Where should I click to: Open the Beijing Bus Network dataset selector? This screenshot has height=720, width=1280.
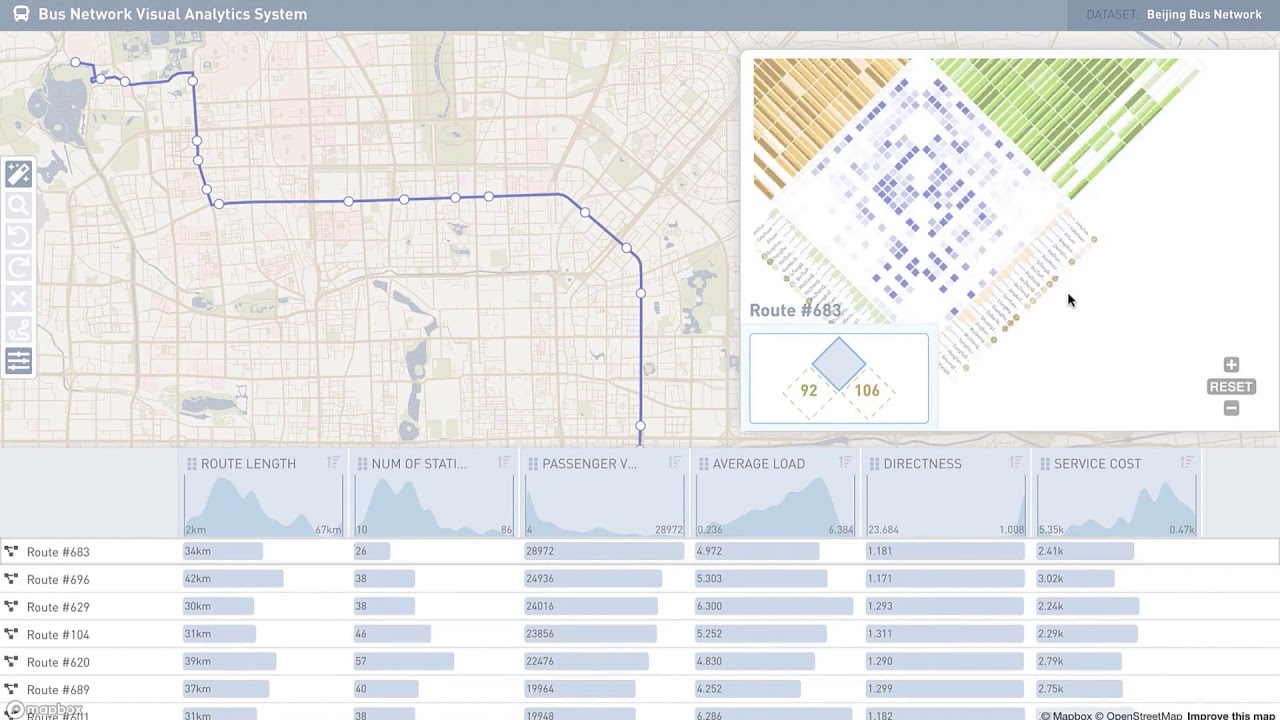click(1204, 14)
